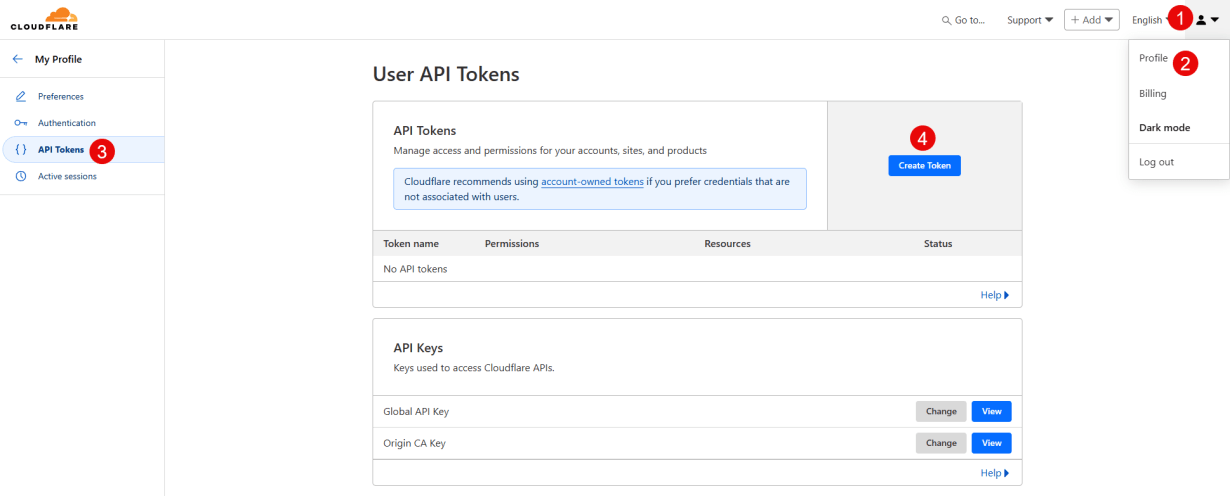Image resolution: width=1230 pixels, height=496 pixels.
Task: Click the No API tokens row
Action: 697,269
